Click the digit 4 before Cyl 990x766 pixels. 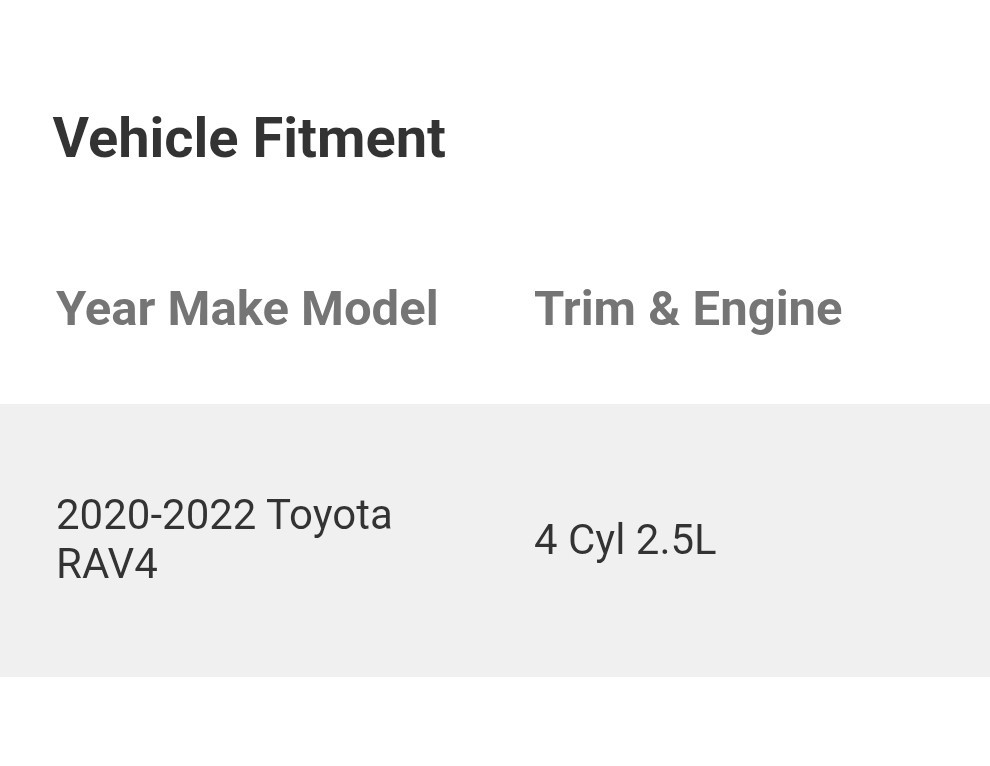point(545,541)
